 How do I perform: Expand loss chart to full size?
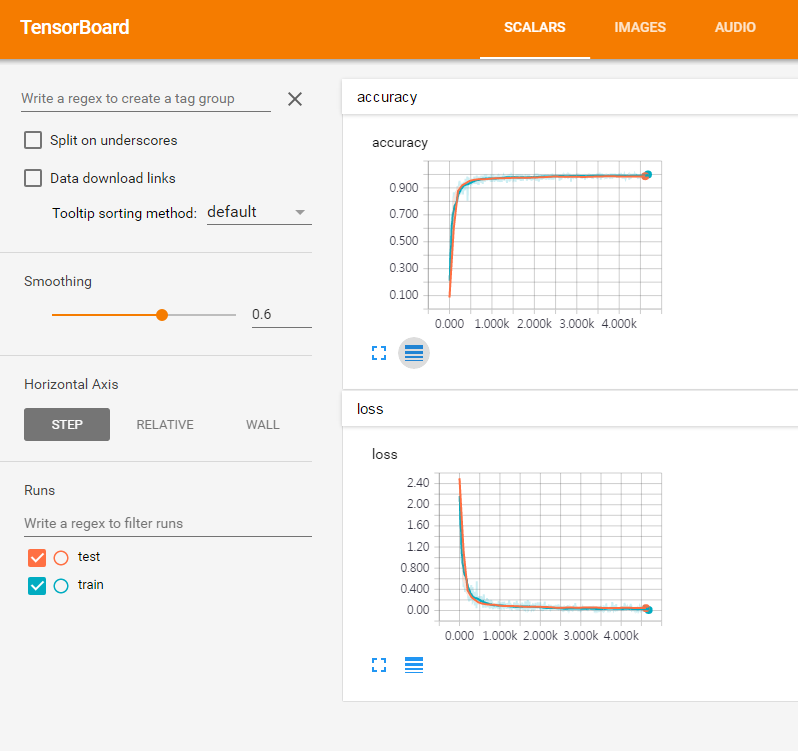(x=379, y=665)
